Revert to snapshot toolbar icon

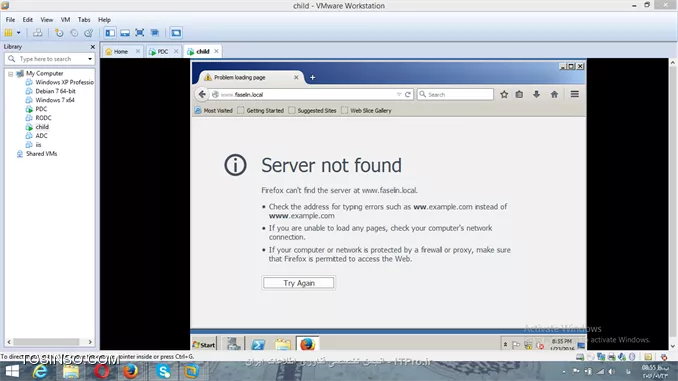(x=74, y=32)
